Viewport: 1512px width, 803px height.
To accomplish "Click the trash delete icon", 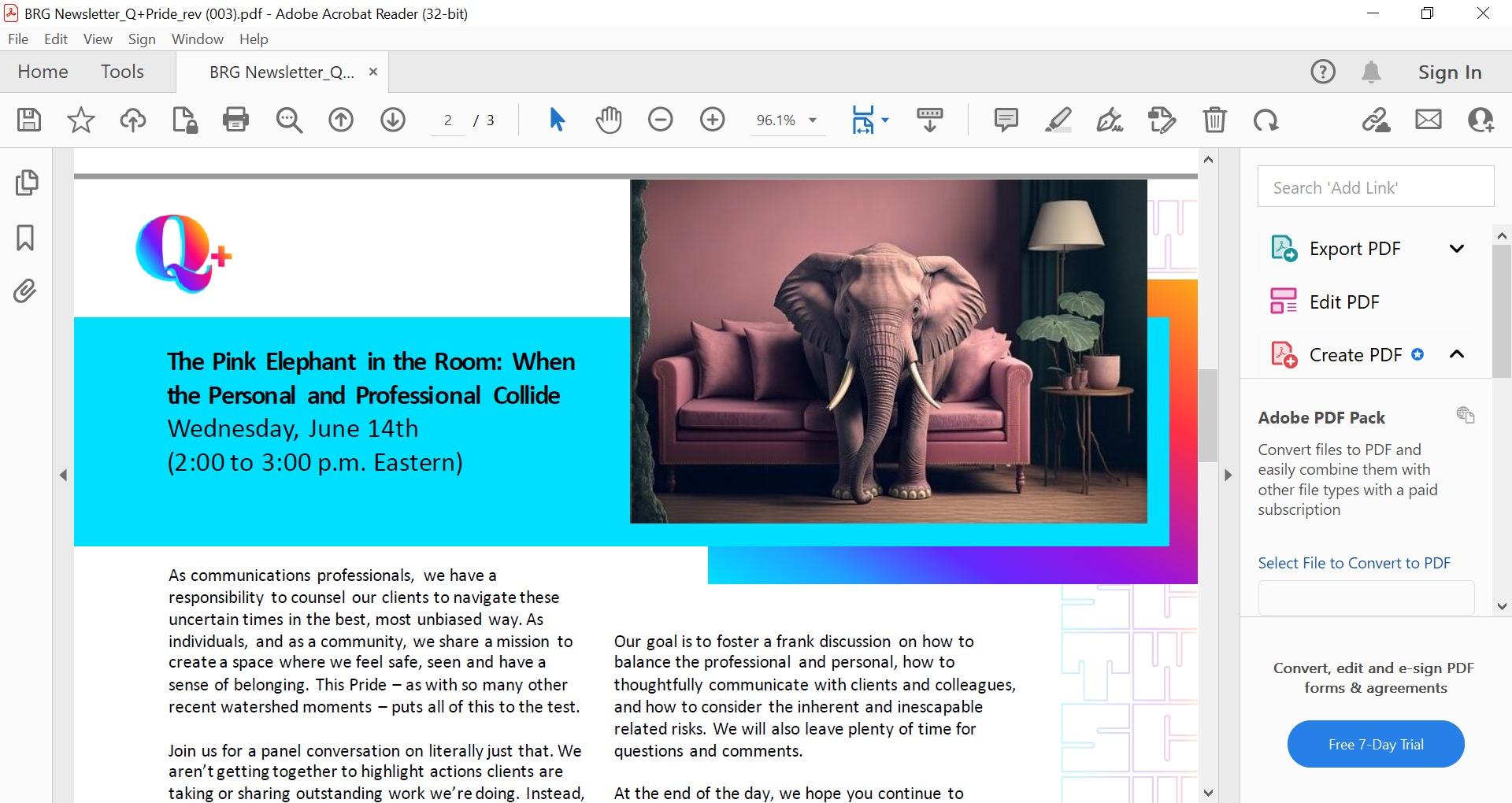I will click(1214, 120).
